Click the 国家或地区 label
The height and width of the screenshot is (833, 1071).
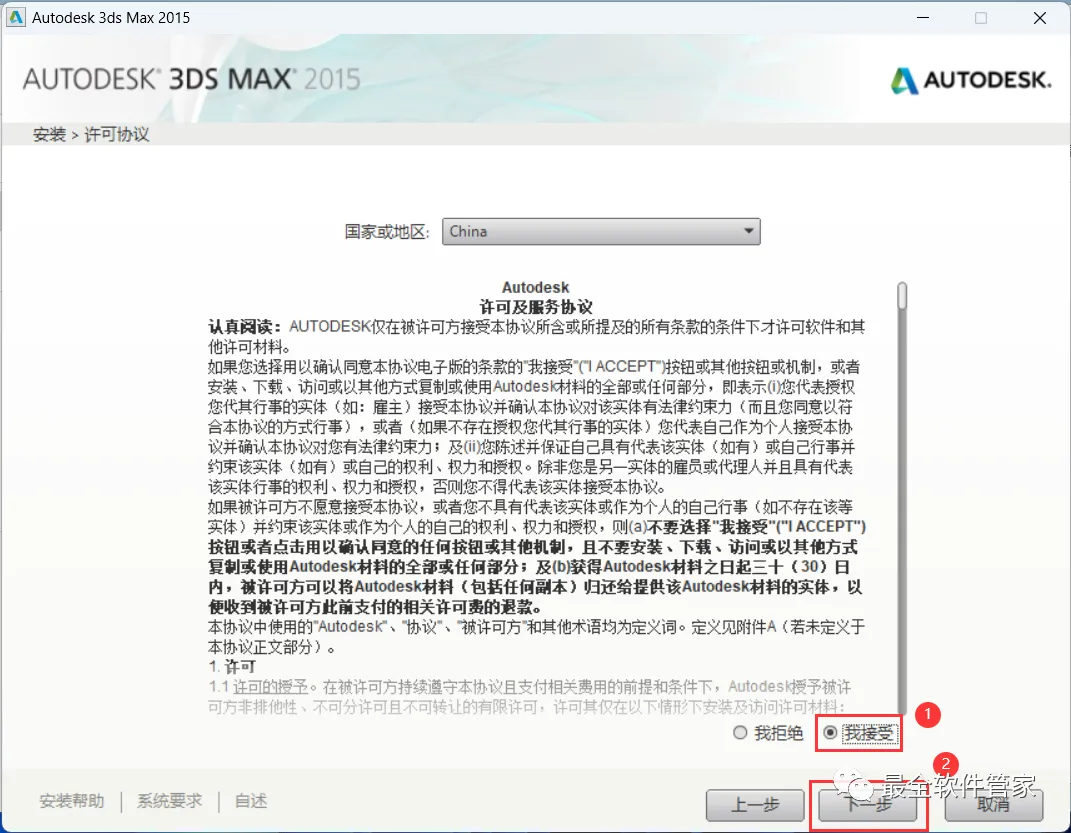(x=387, y=232)
